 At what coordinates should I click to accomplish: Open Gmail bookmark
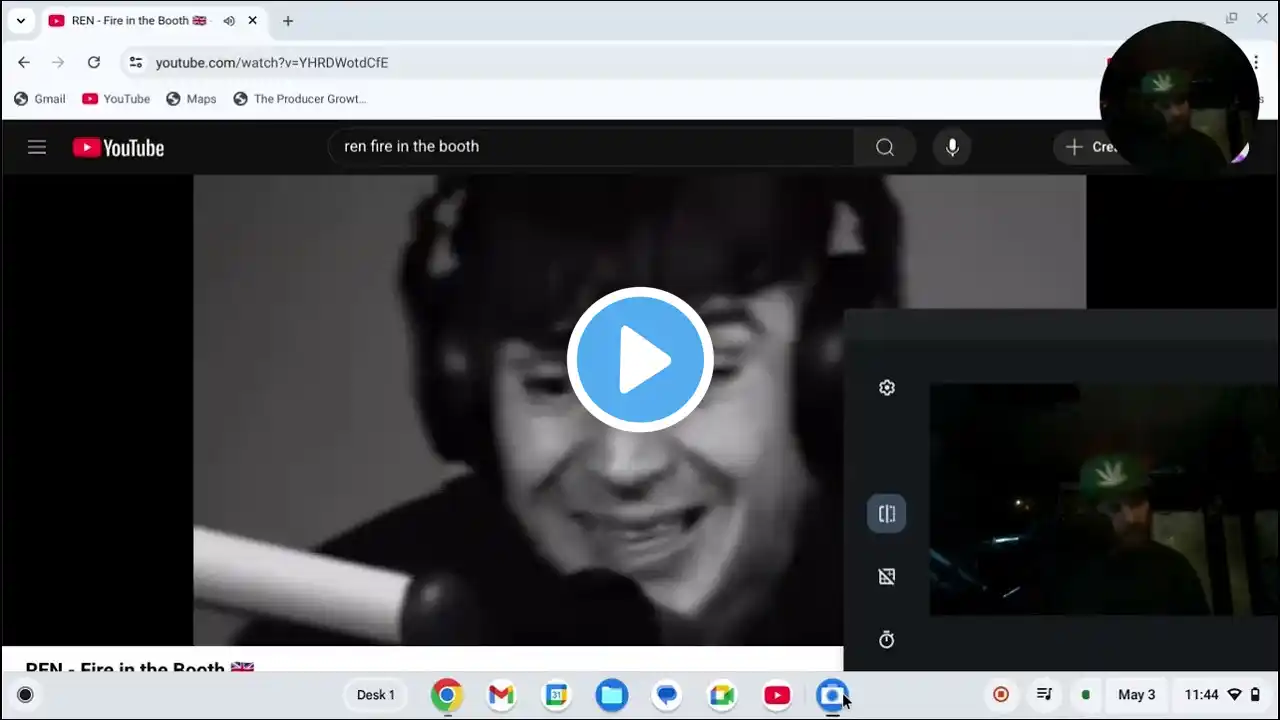[40, 99]
